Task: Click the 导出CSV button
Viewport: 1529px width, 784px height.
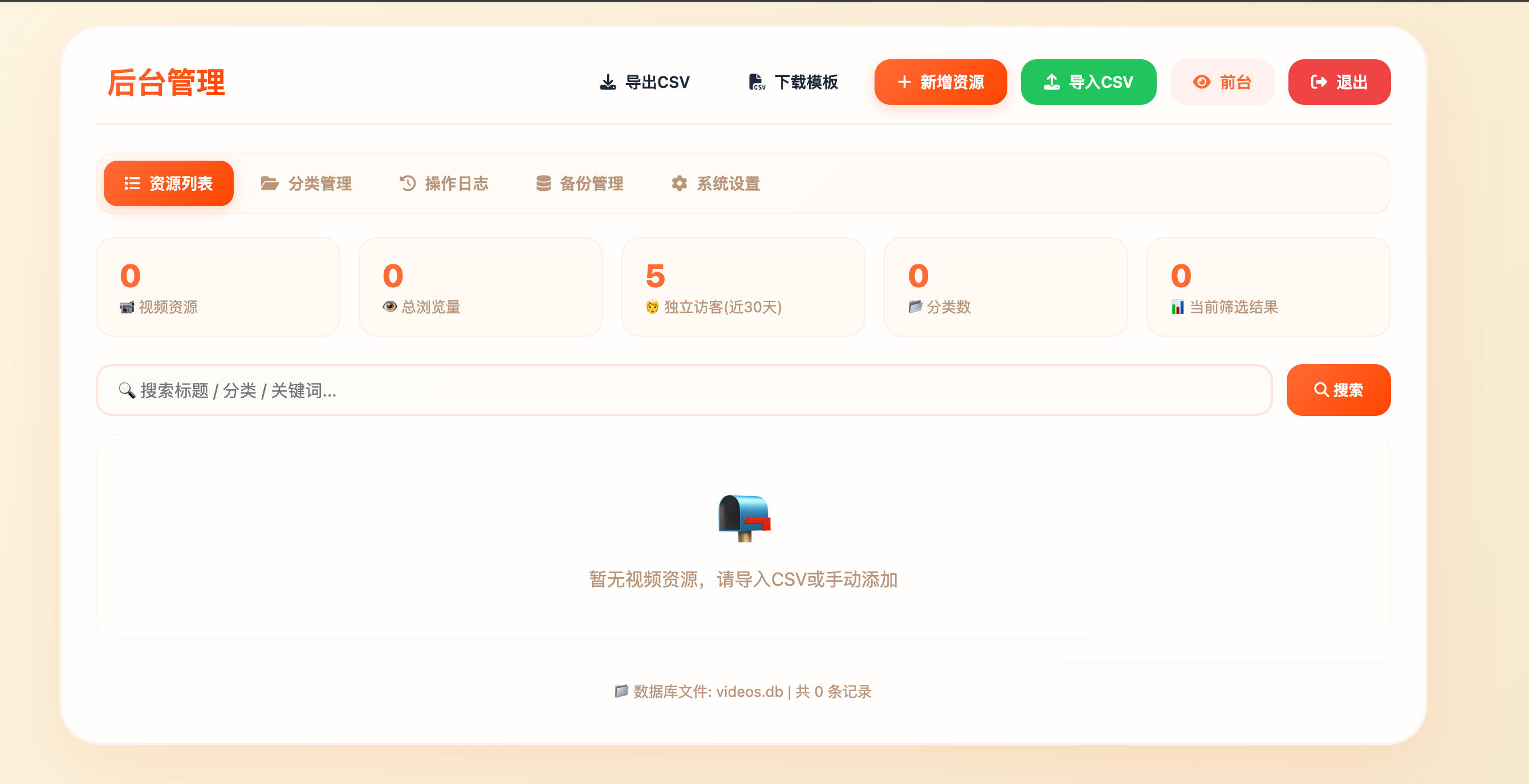Action: [x=645, y=82]
